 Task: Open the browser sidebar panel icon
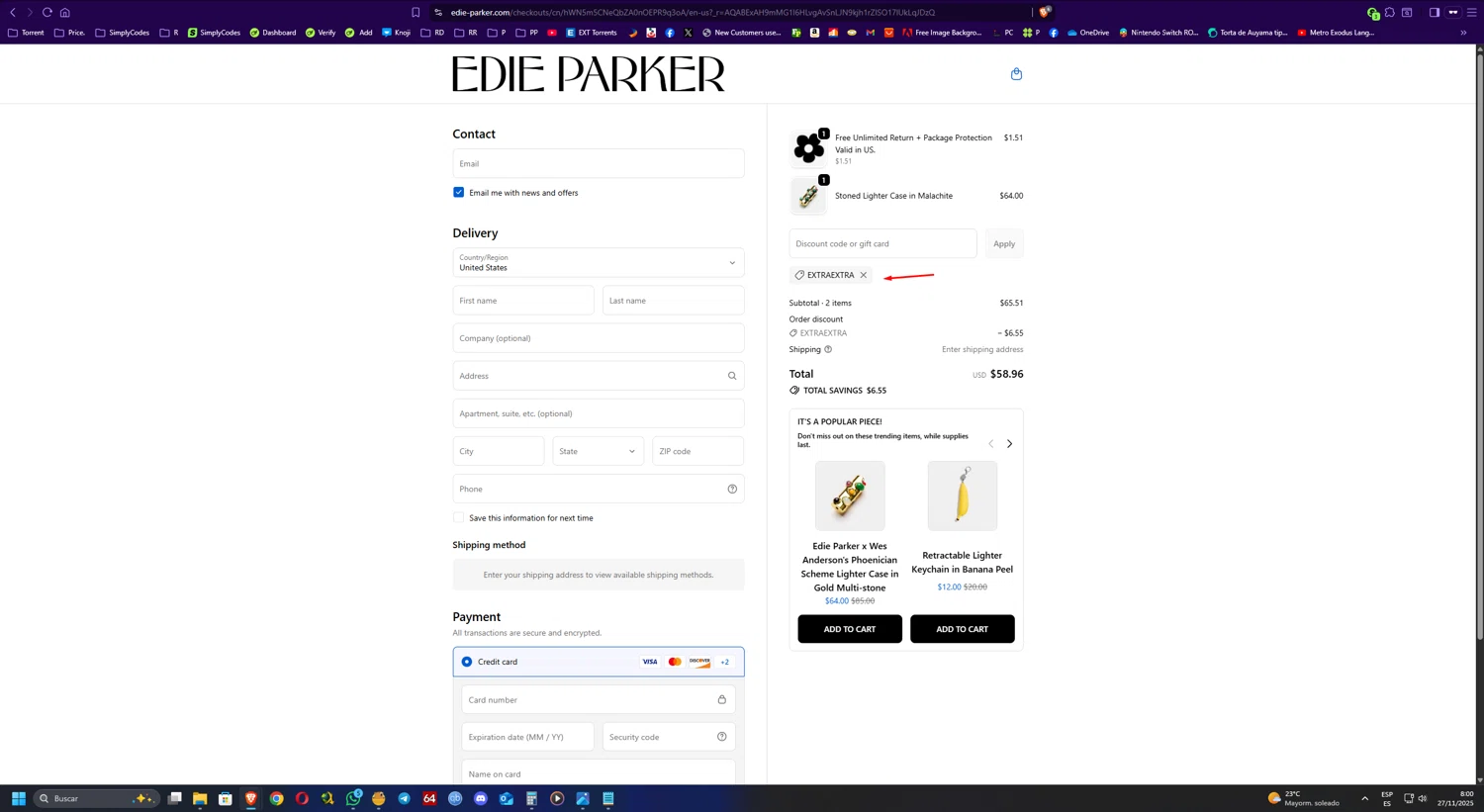(x=1434, y=12)
